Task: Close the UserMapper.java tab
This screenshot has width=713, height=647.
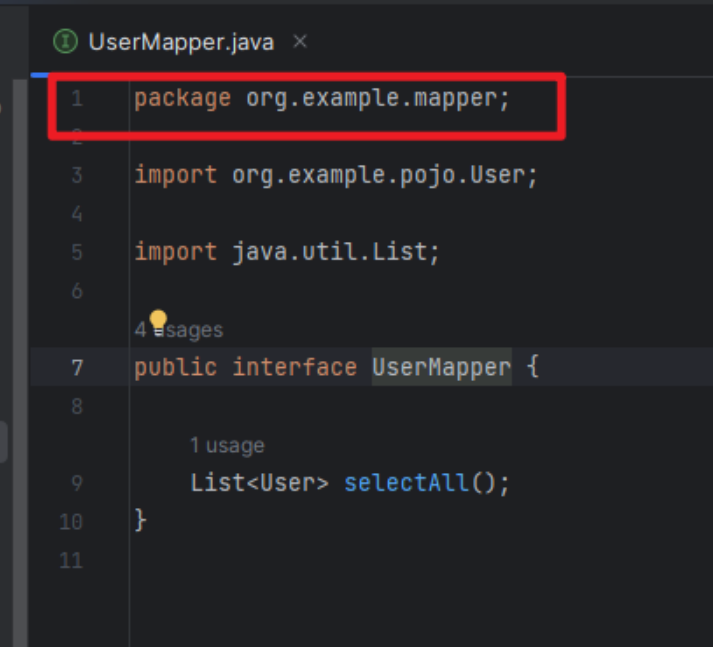Action: [x=300, y=42]
